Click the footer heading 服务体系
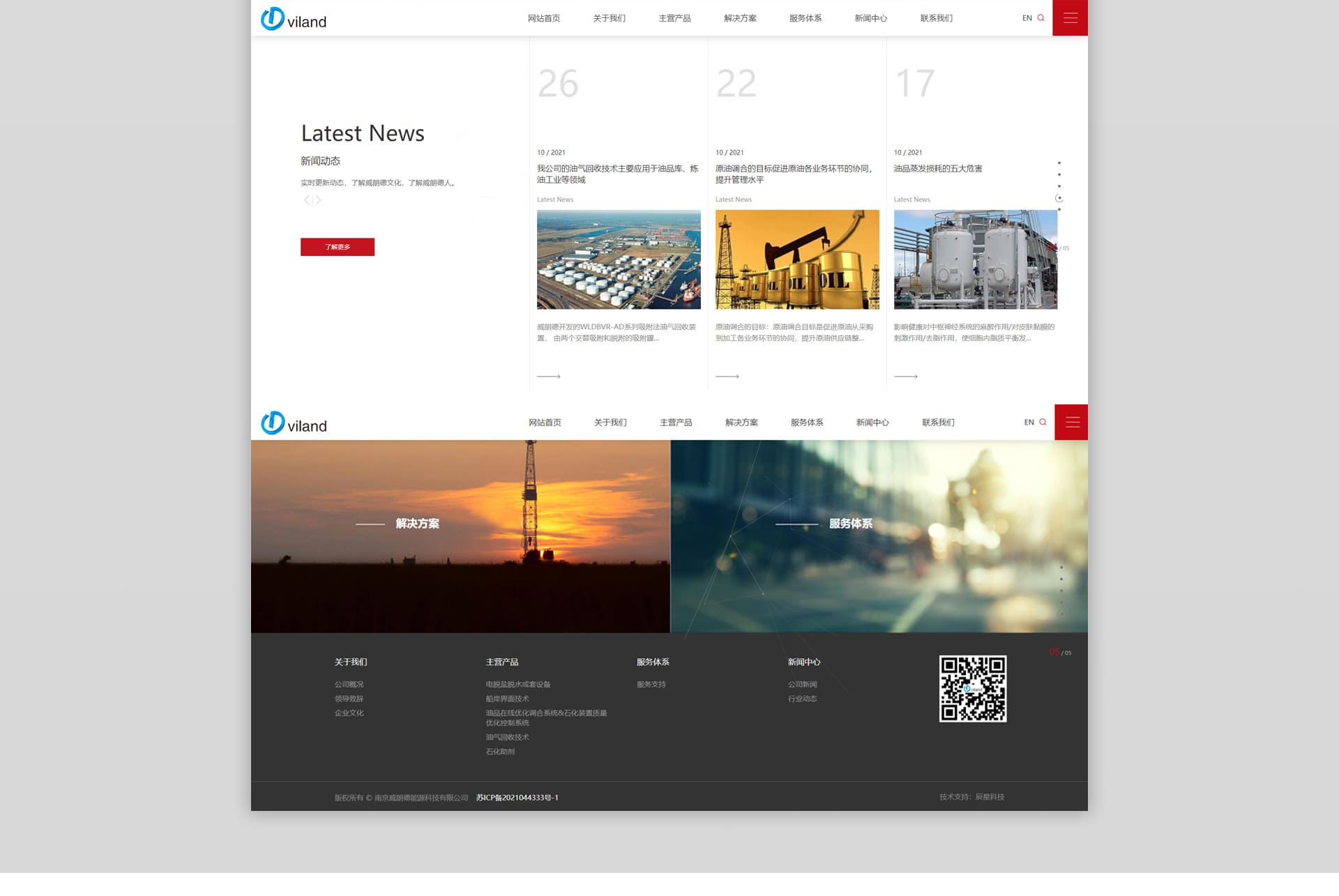The image size is (1339, 896). tap(653, 662)
